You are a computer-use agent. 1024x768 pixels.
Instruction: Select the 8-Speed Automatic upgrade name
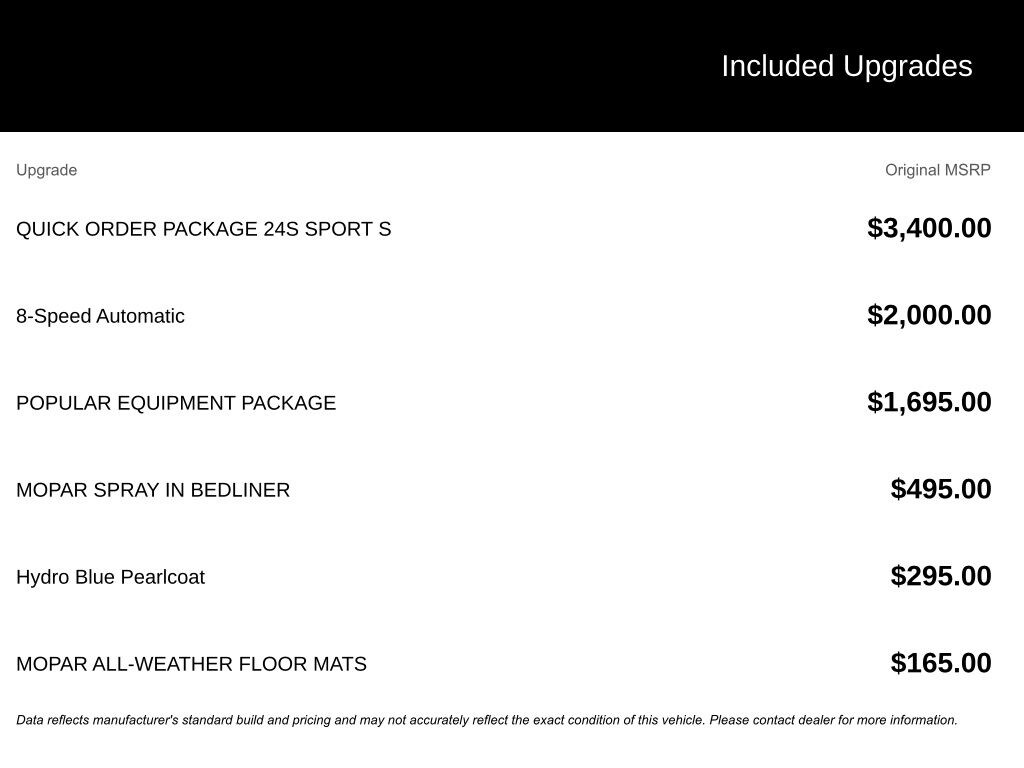click(100, 316)
